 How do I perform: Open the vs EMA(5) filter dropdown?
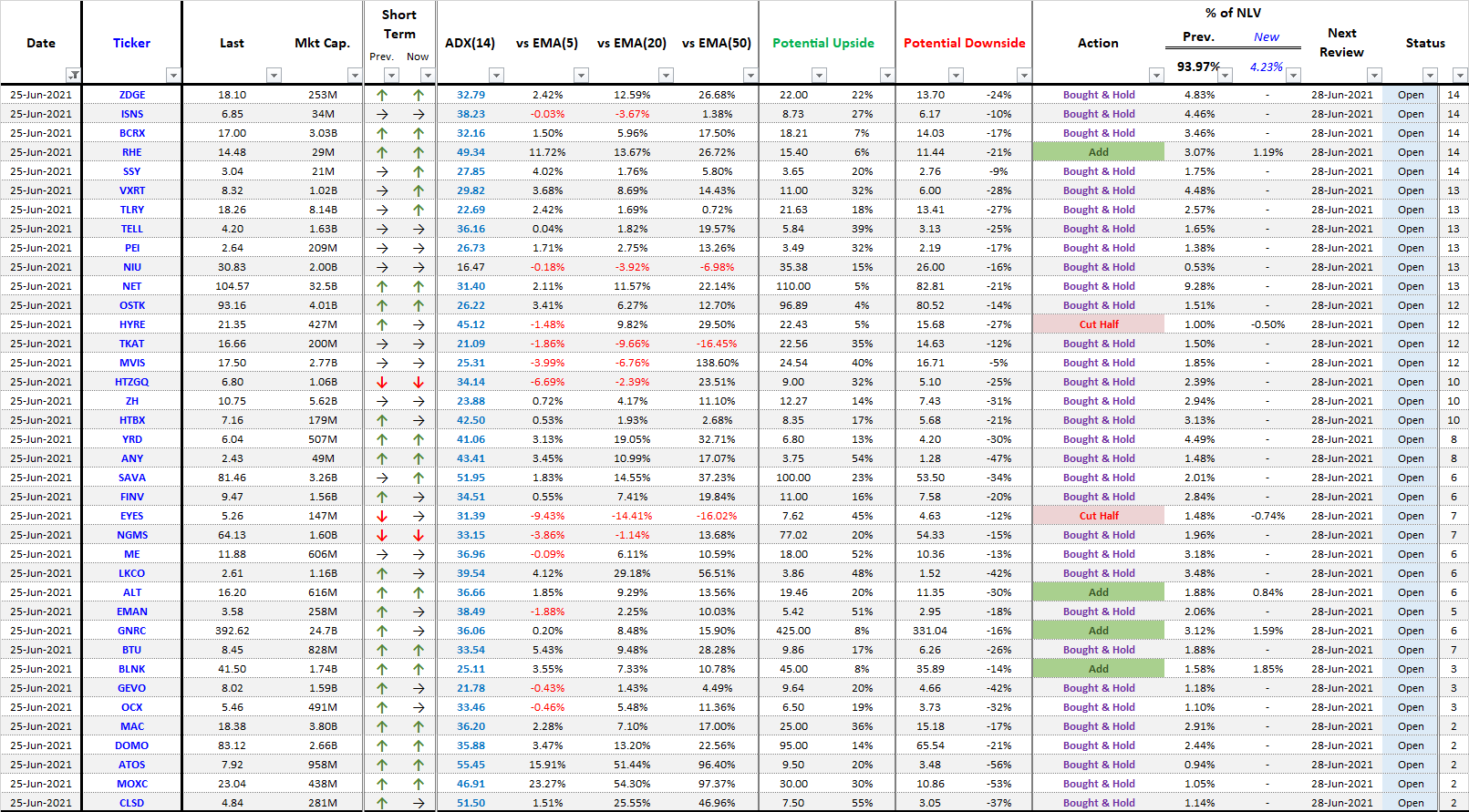click(581, 75)
